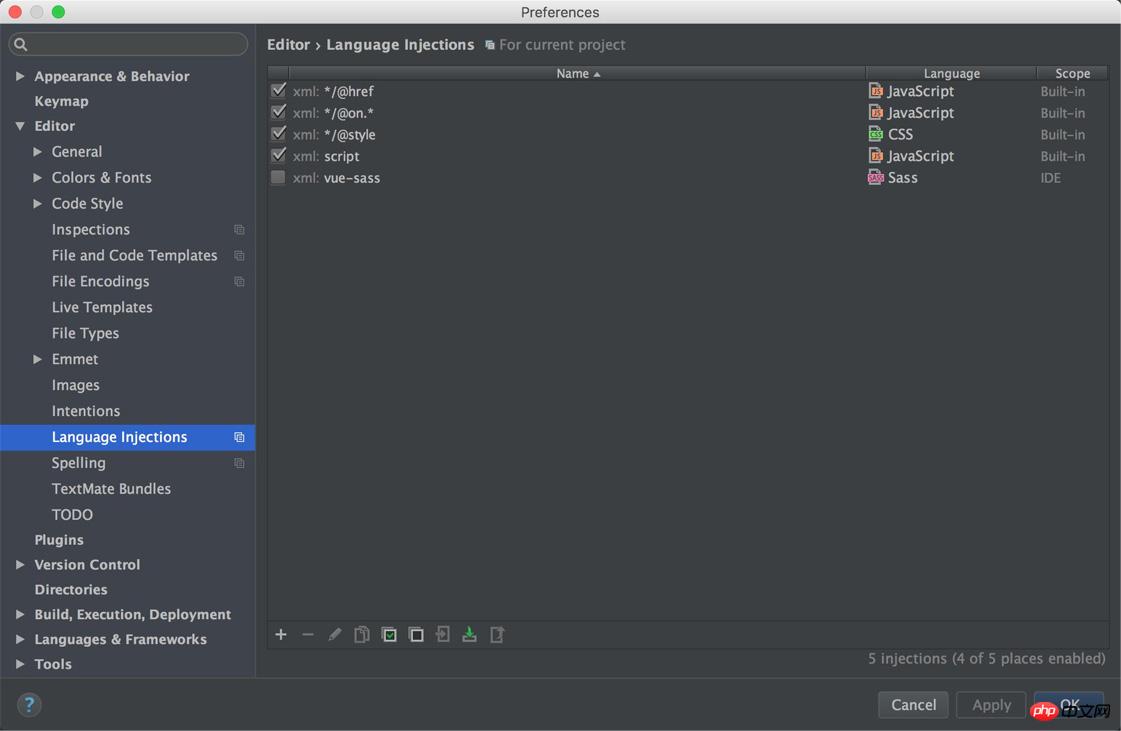Open the Keymap settings page
The height and width of the screenshot is (731, 1121).
[61, 101]
